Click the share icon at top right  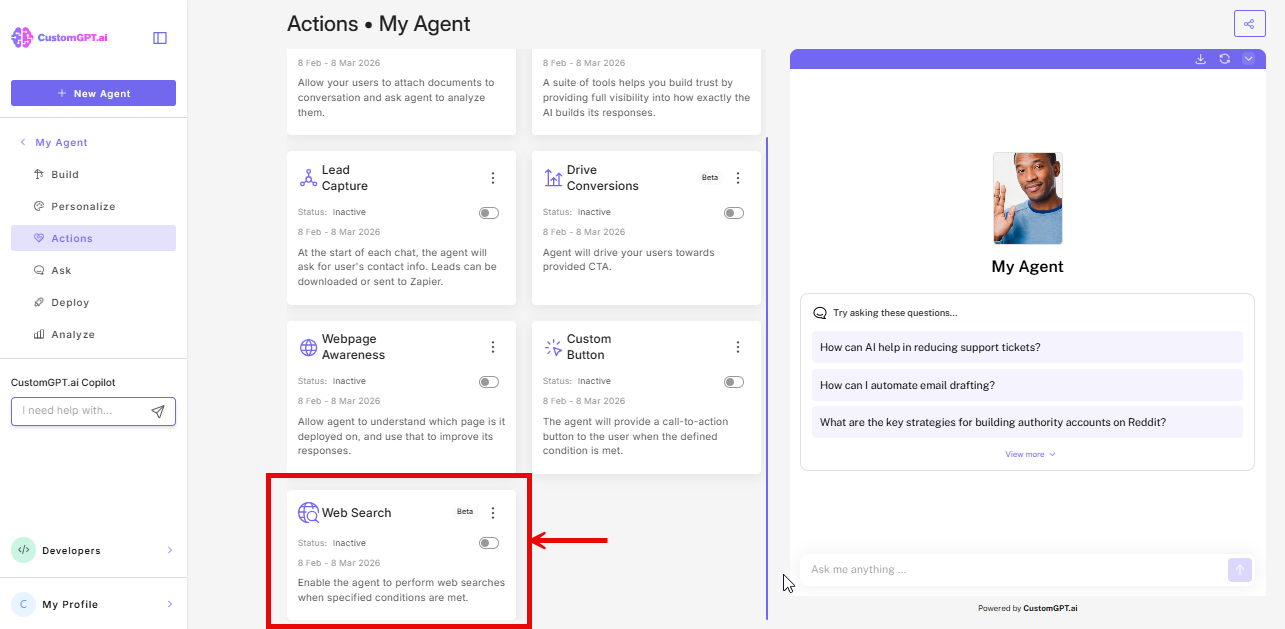(1249, 23)
